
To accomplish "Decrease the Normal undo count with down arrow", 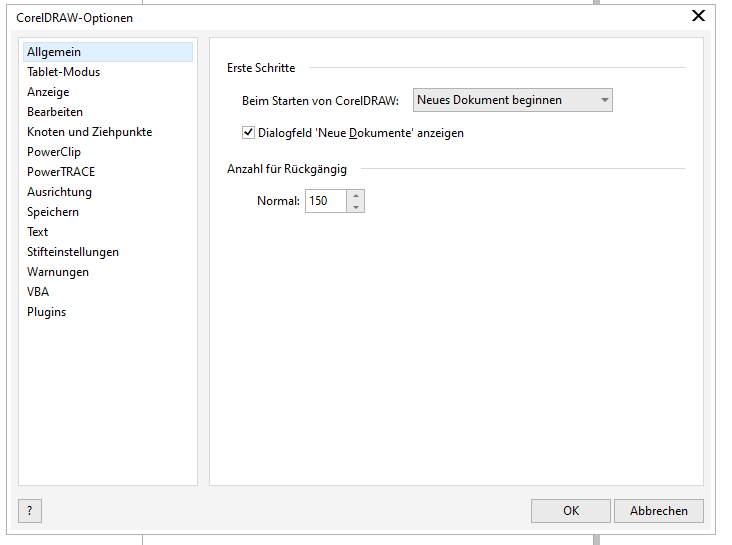I will coord(356,207).
